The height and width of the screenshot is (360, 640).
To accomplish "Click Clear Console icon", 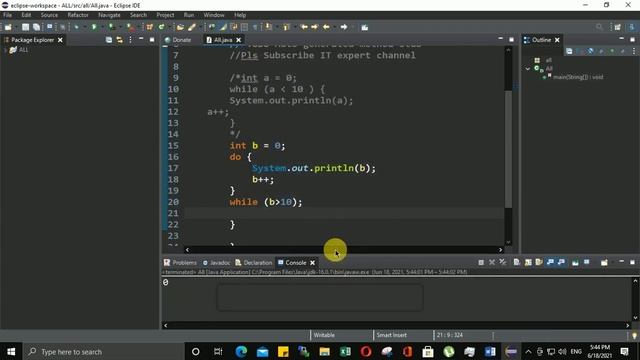I will click(x=517, y=262).
